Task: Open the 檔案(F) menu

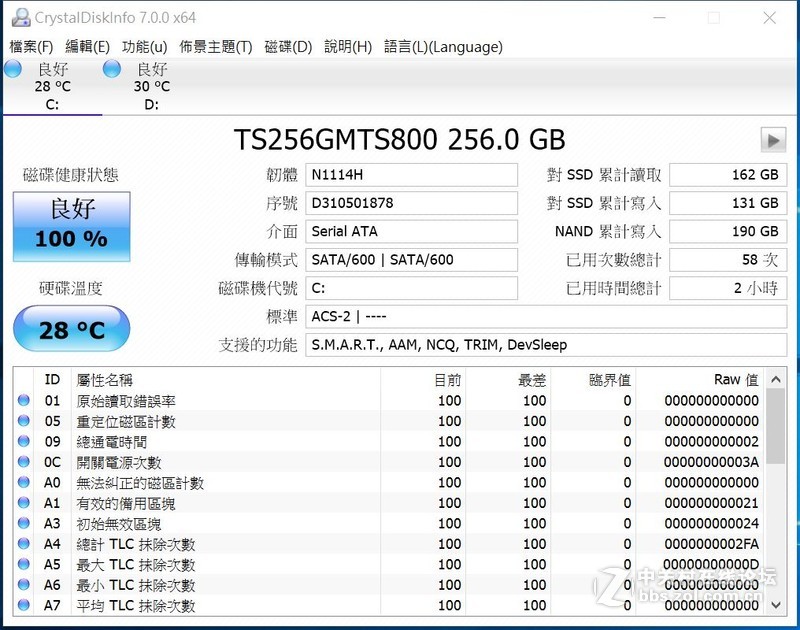Action: pyautogui.click(x=31, y=47)
